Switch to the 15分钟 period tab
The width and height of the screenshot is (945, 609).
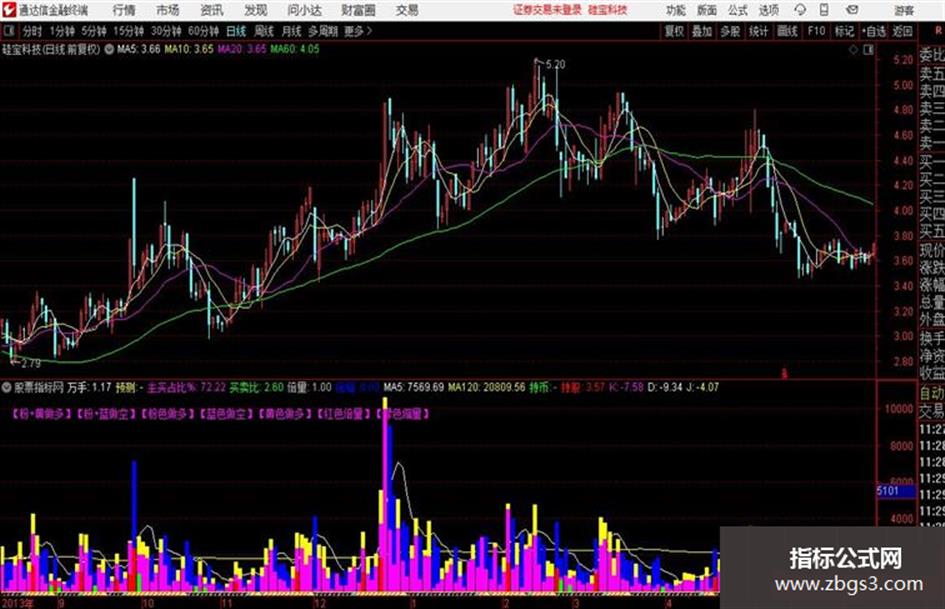[x=128, y=31]
